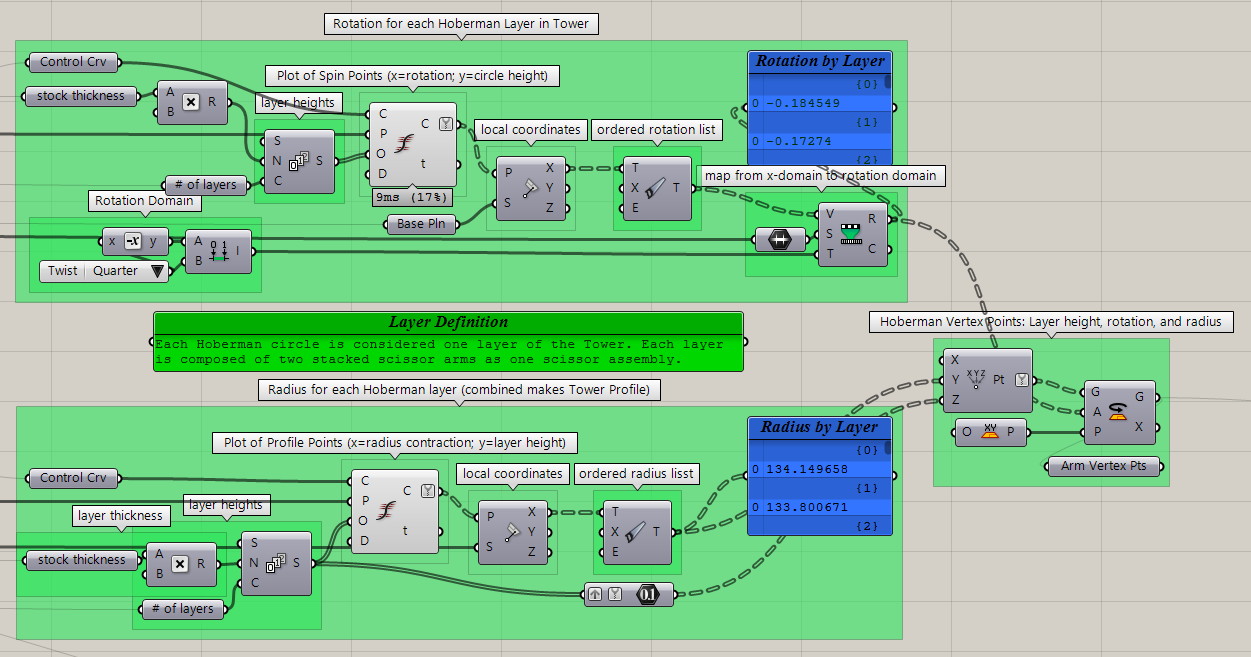
Task: Click the 'ordered rotation list' label
Action: pos(656,130)
